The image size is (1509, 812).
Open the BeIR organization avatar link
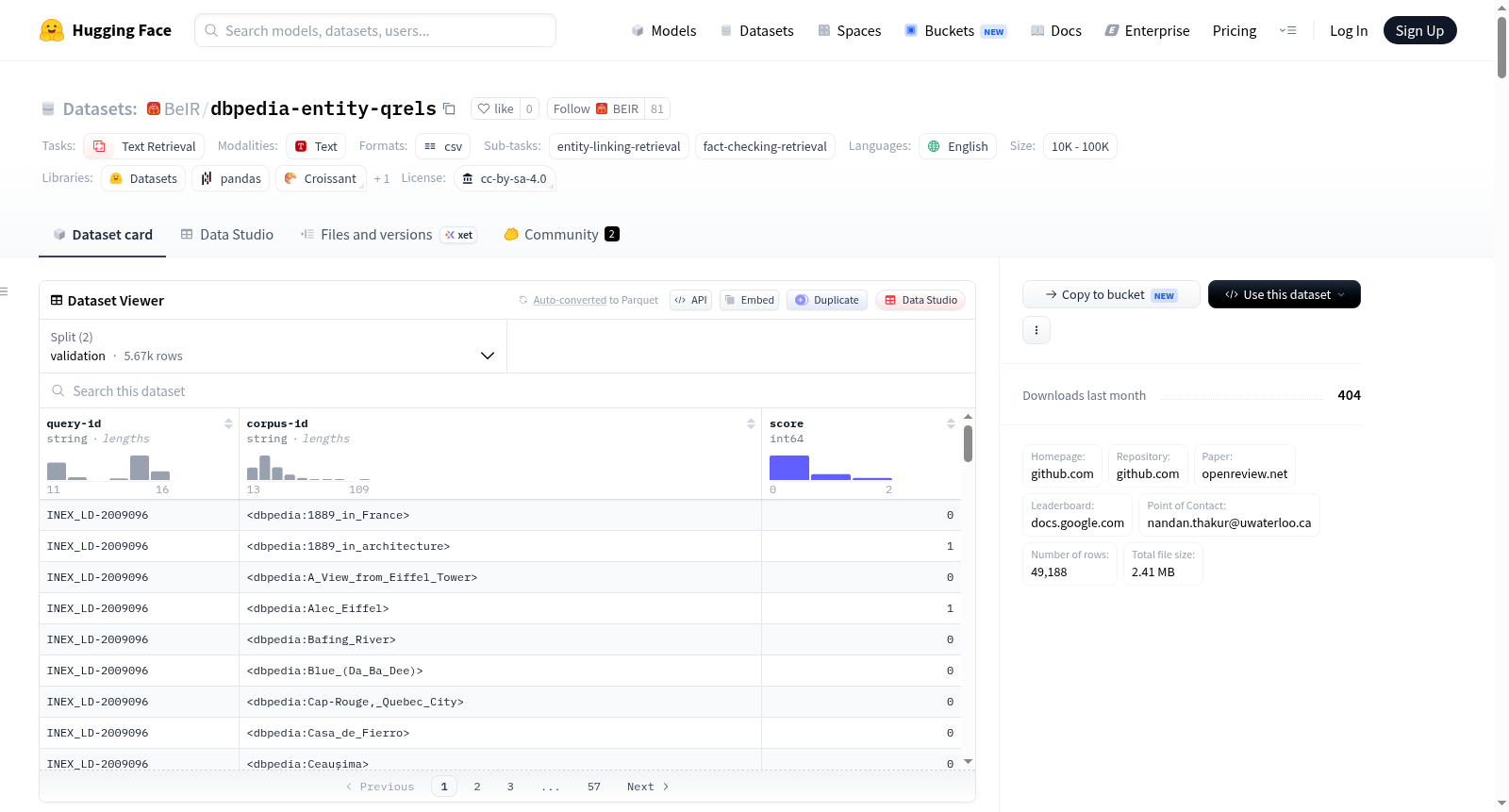tap(154, 108)
